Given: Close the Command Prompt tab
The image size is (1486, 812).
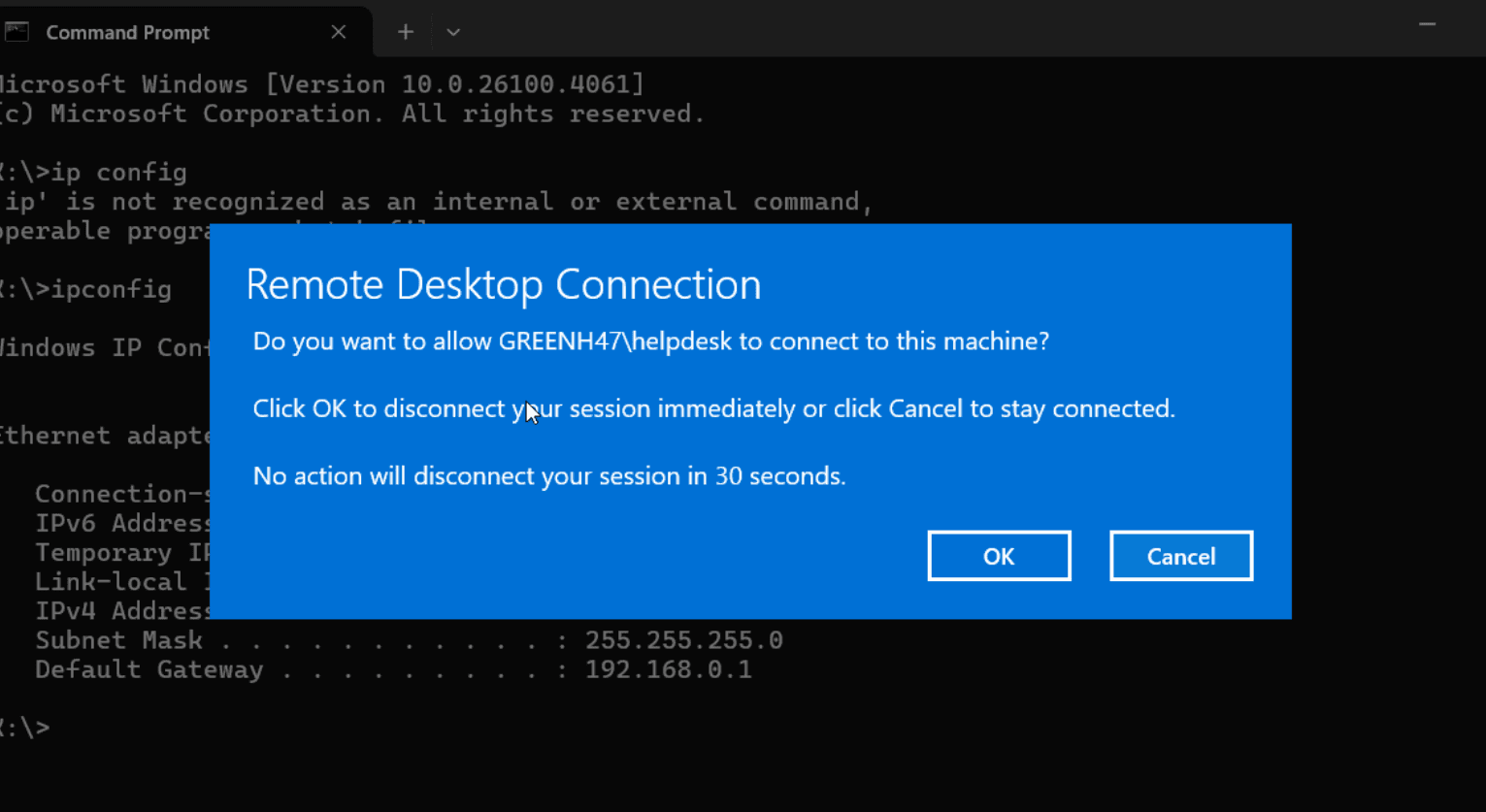Looking at the screenshot, I should pyautogui.click(x=338, y=32).
